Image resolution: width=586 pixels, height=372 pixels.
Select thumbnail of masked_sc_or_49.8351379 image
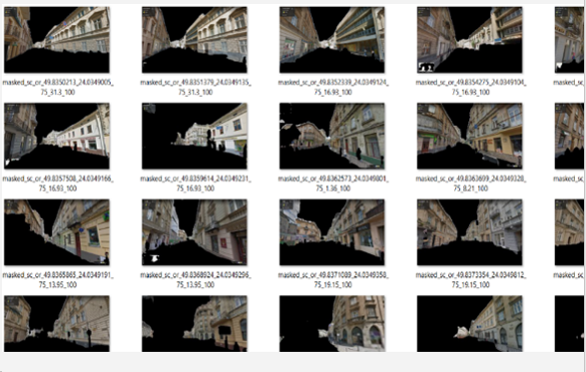(194, 40)
